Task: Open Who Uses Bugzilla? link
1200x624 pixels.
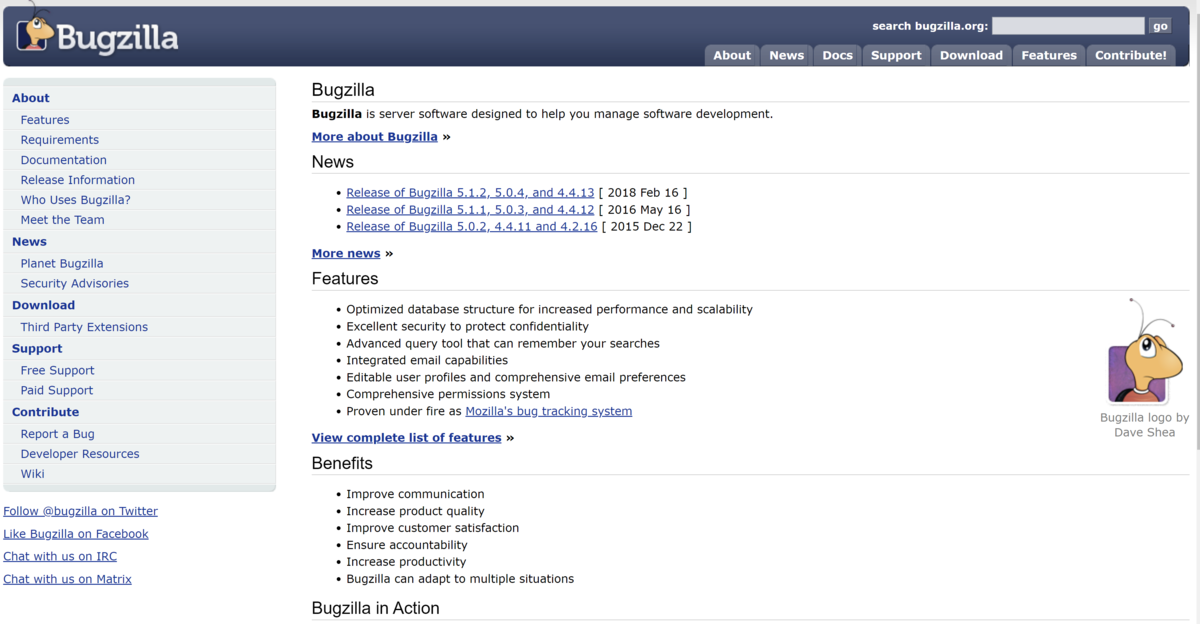Action: point(76,200)
